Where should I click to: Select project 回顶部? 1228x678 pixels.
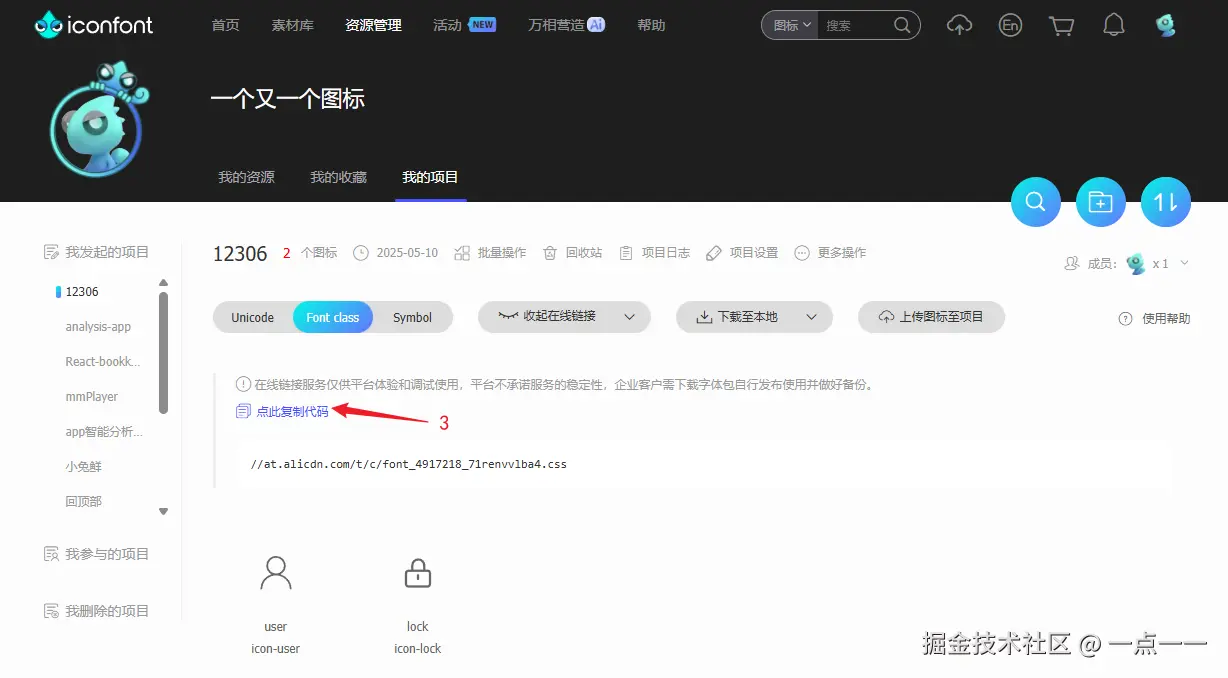click(84, 502)
